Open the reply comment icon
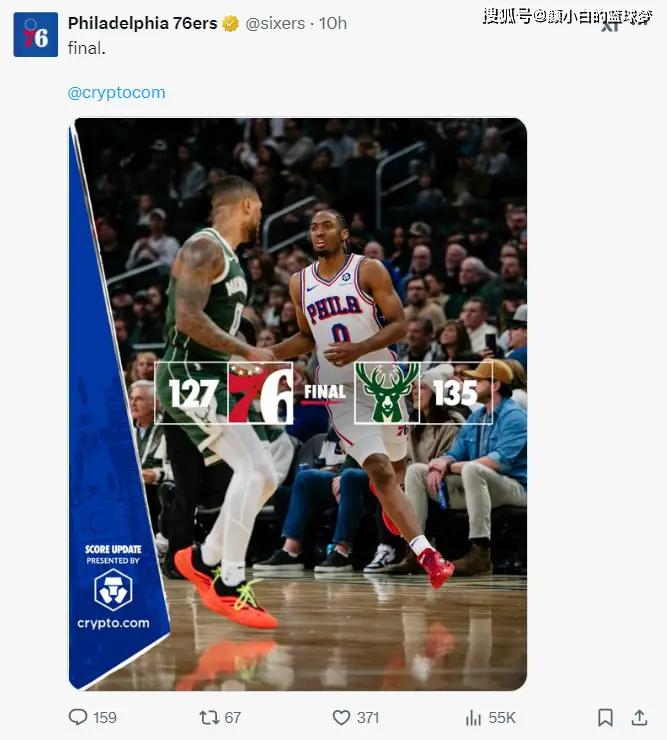This screenshot has height=740, width=667. pyautogui.click(x=78, y=717)
